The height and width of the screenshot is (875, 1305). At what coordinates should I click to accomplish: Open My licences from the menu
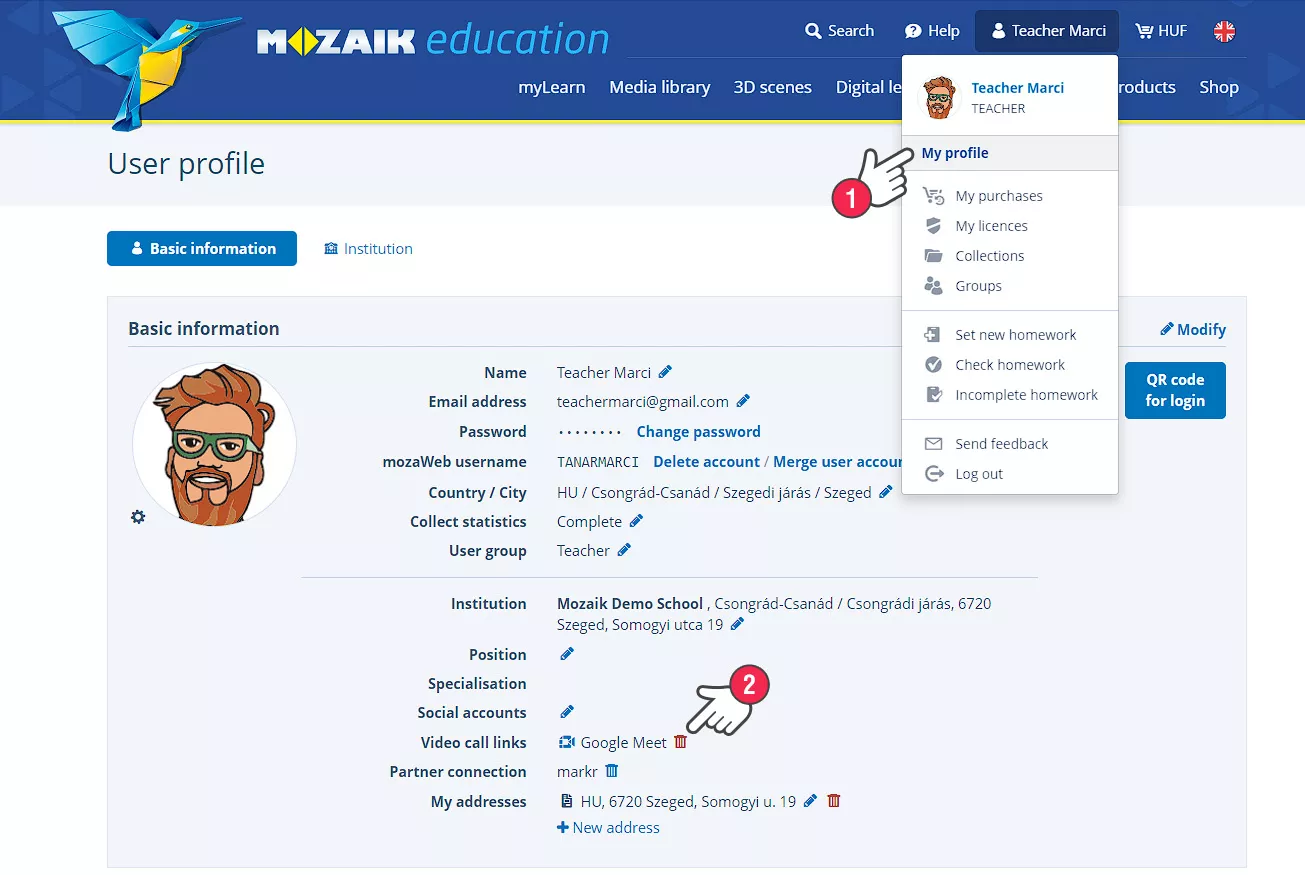pyautogui.click(x=990, y=226)
